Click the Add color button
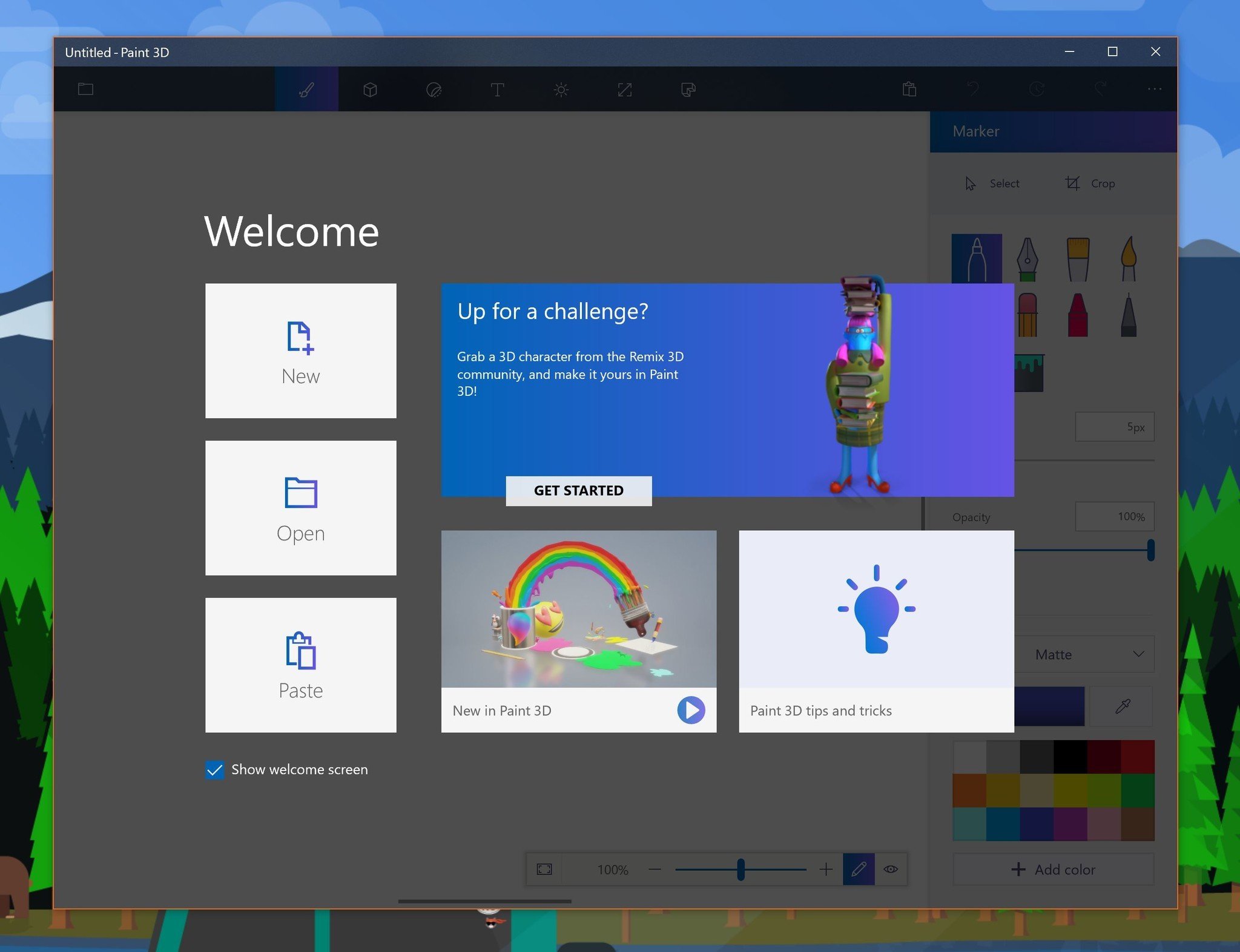The image size is (1240, 952). [x=1053, y=869]
